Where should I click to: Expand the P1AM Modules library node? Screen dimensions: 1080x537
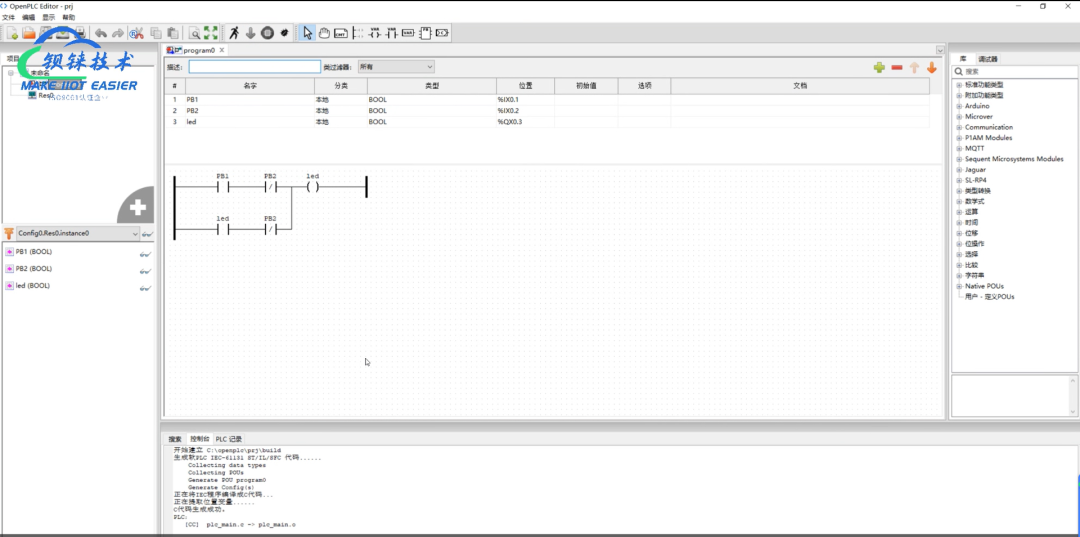click(x=959, y=138)
